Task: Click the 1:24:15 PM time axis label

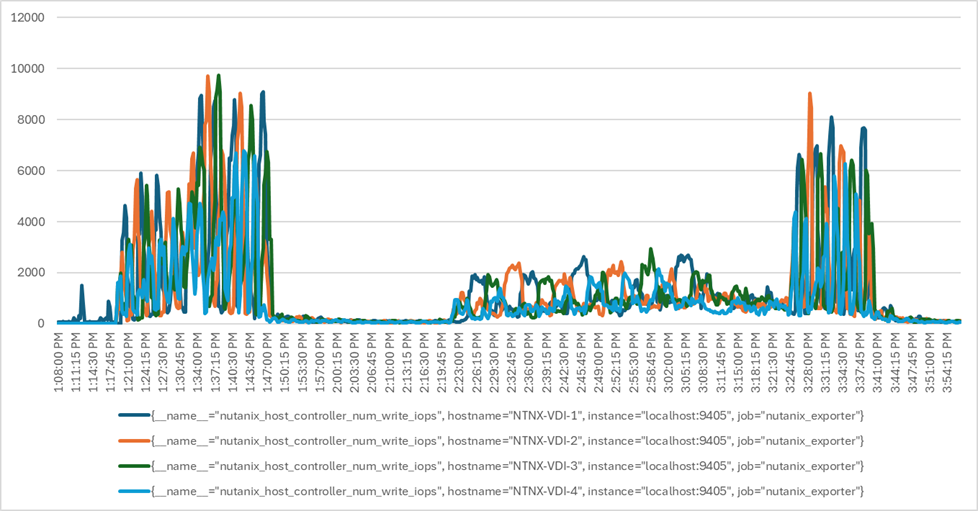Action: 146,363
